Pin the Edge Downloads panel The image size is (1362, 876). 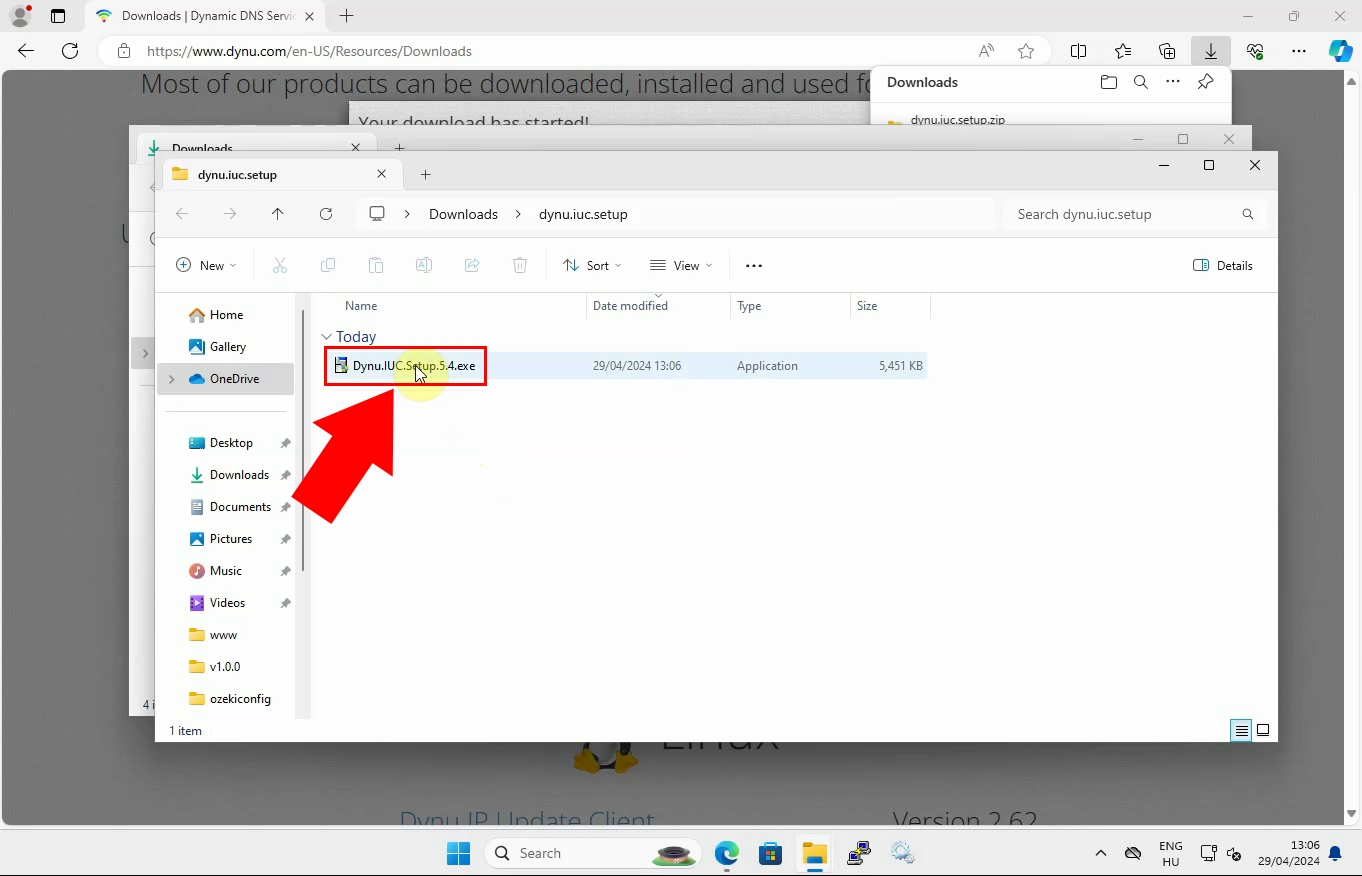1206,82
